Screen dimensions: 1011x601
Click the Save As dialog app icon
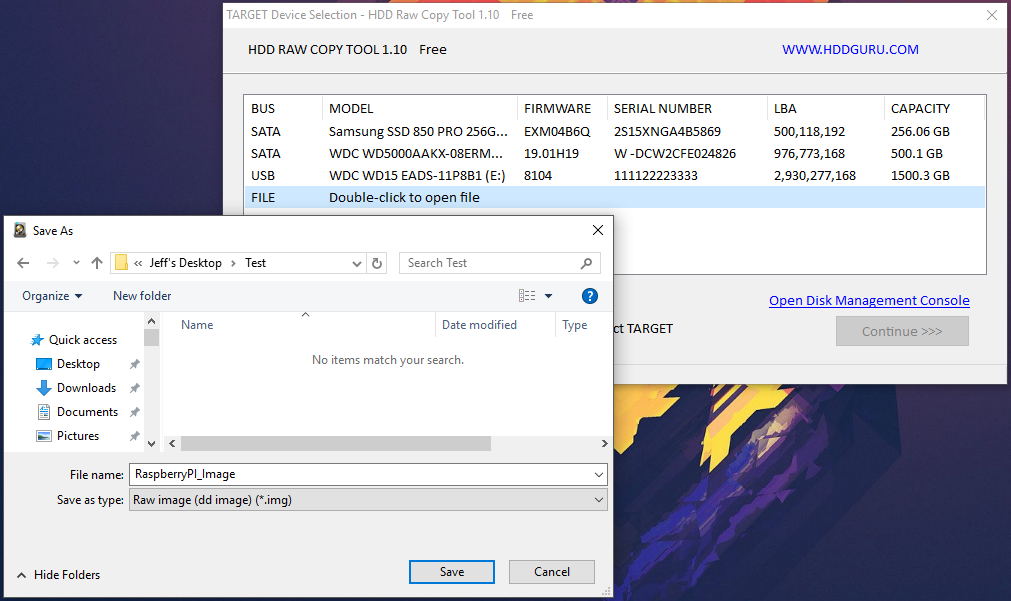pos(20,230)
